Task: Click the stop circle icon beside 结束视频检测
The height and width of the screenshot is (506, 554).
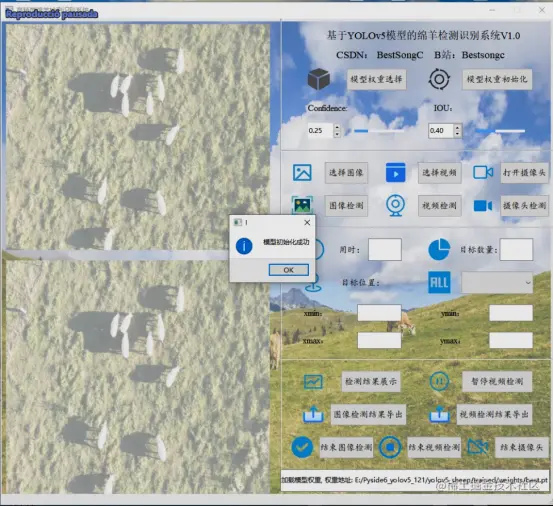Action: click(390, 447)
